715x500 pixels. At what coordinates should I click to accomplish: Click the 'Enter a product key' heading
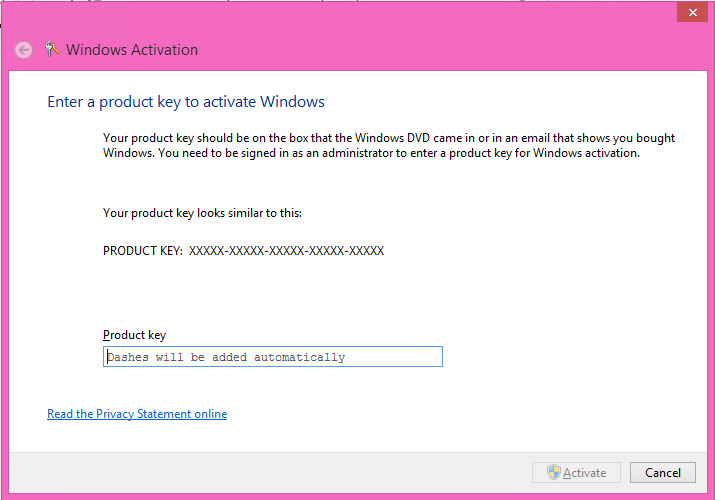point(186,102)
